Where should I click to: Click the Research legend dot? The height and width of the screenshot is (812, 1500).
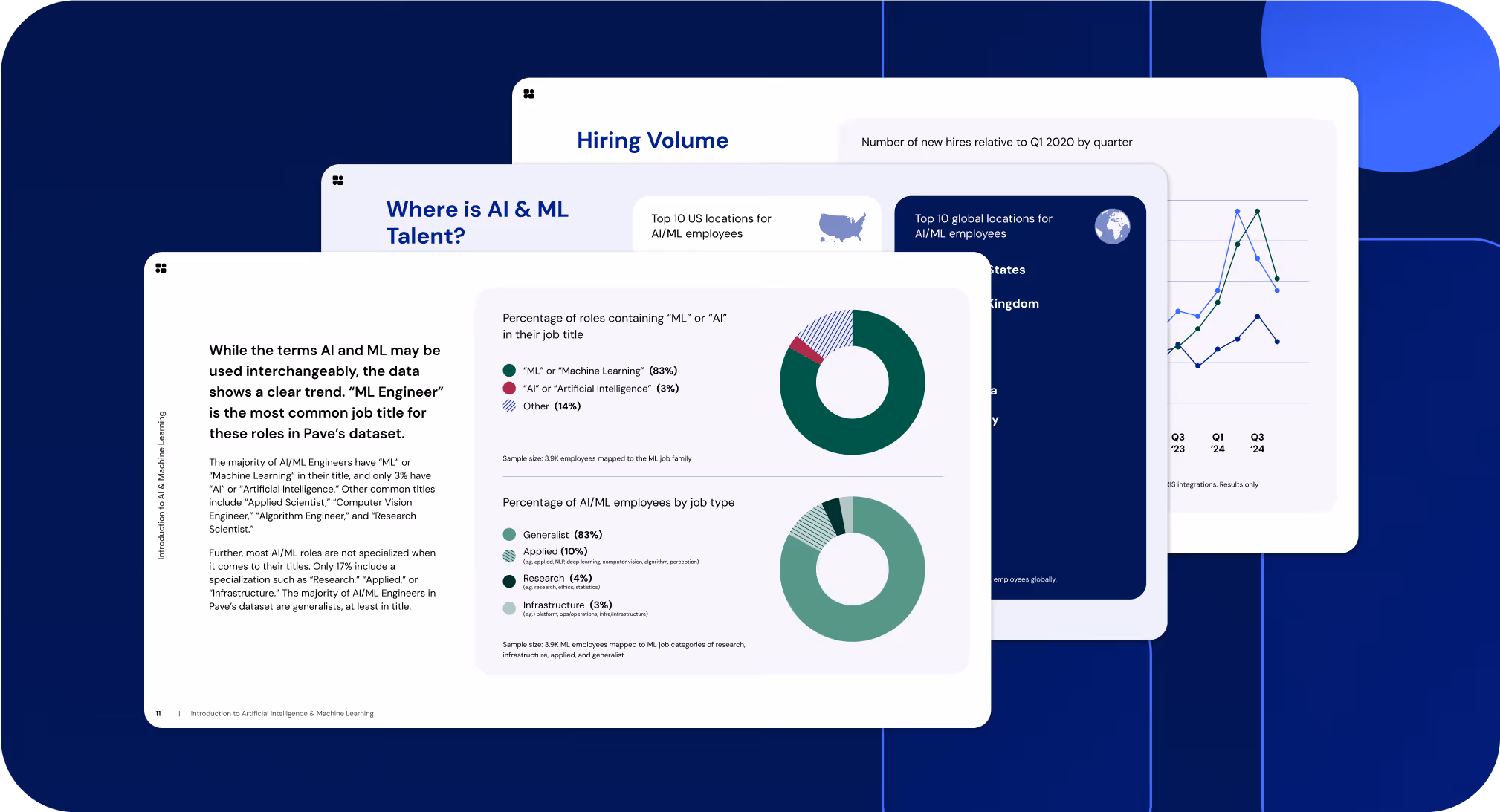coord(509,581)
